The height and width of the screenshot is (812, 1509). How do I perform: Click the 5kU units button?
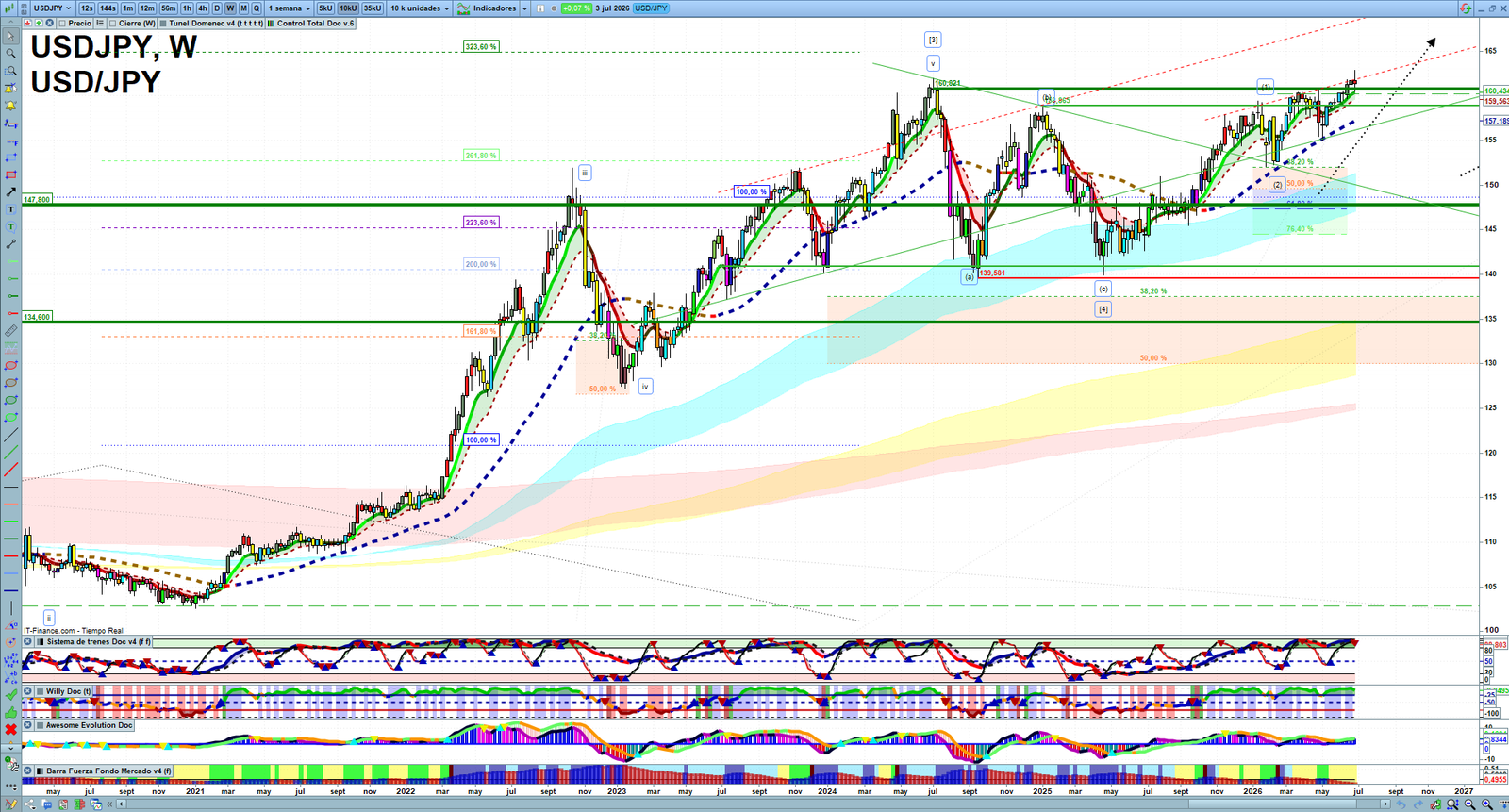coord(325,8)
